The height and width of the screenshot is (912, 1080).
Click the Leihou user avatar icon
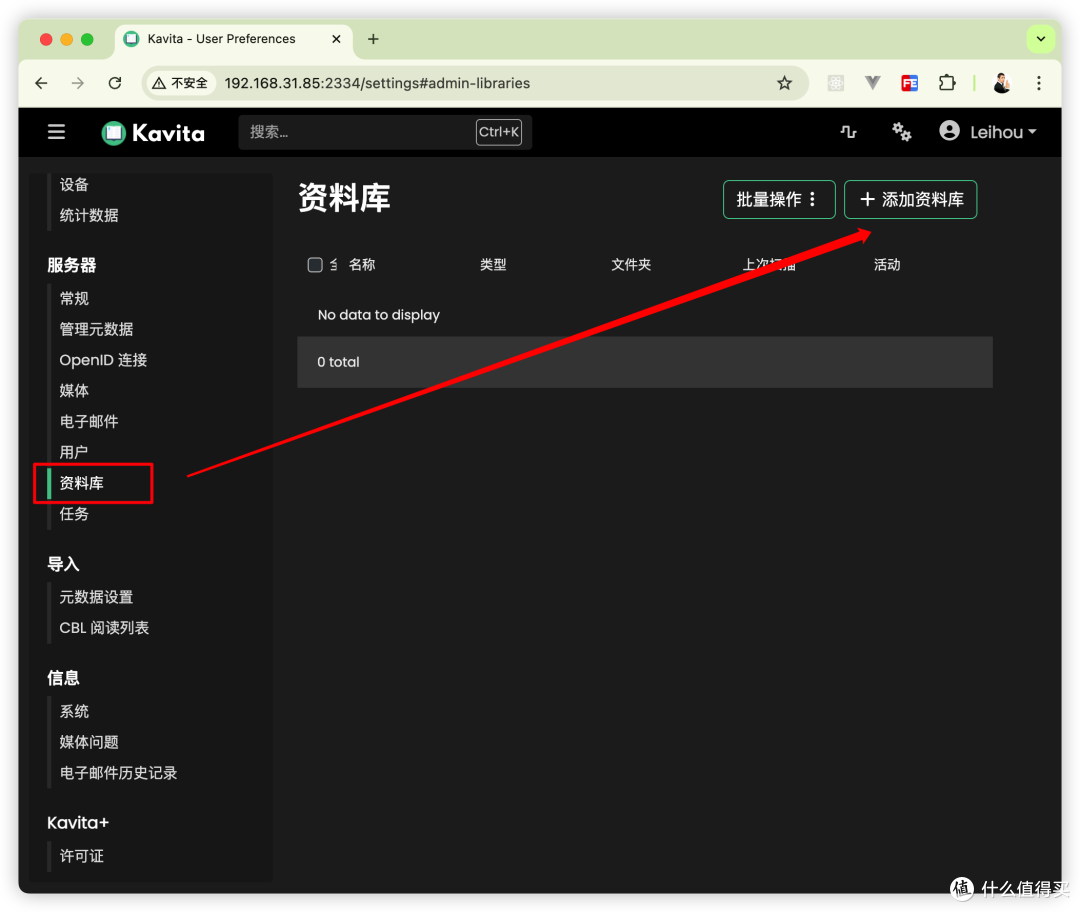(x=949, y=131)
